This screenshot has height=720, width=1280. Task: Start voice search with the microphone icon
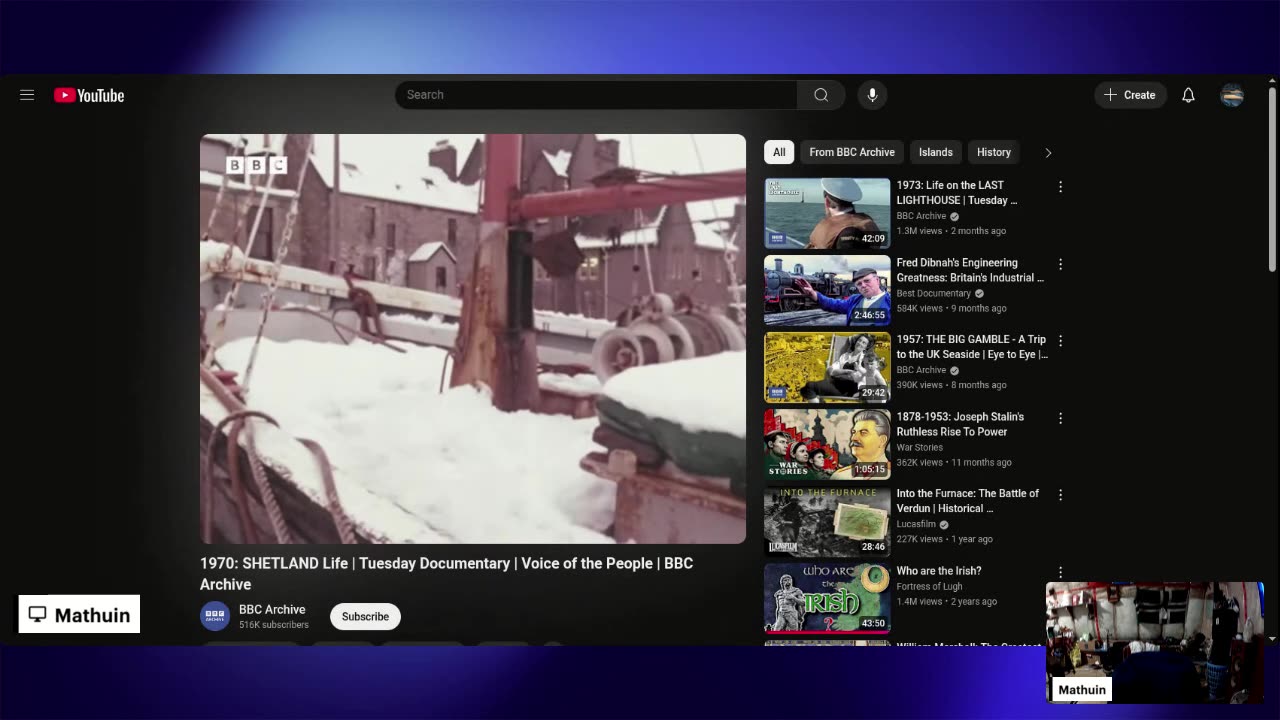[872, 95]
